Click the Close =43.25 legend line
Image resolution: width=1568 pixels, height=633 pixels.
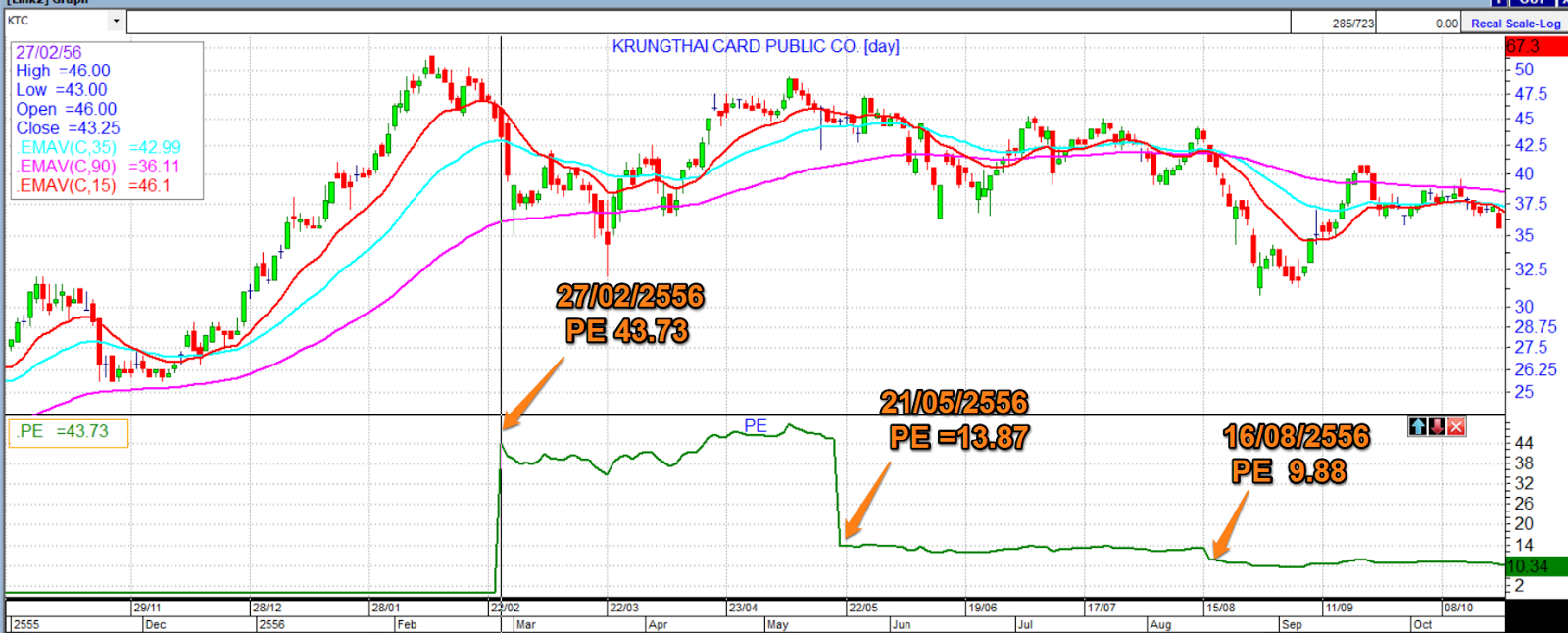[69, 128]
